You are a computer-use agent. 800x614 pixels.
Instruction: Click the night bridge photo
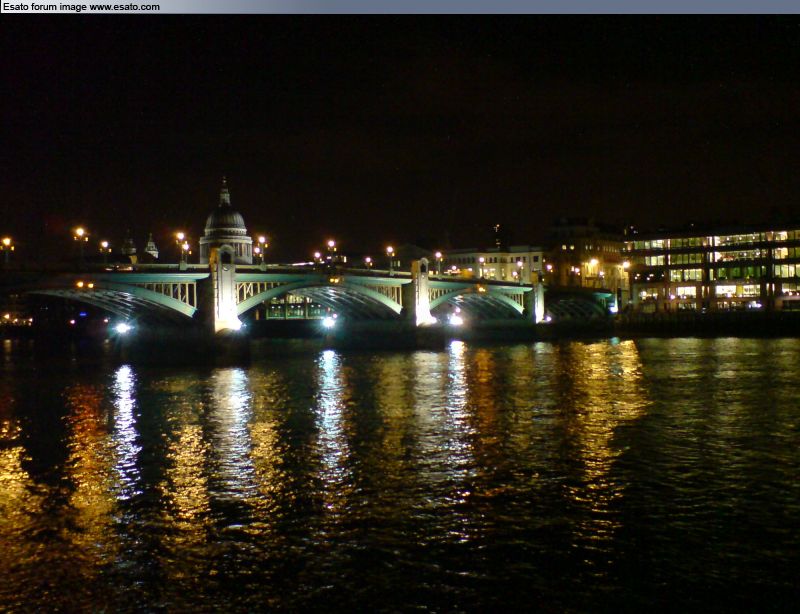(x=400, y=314)
